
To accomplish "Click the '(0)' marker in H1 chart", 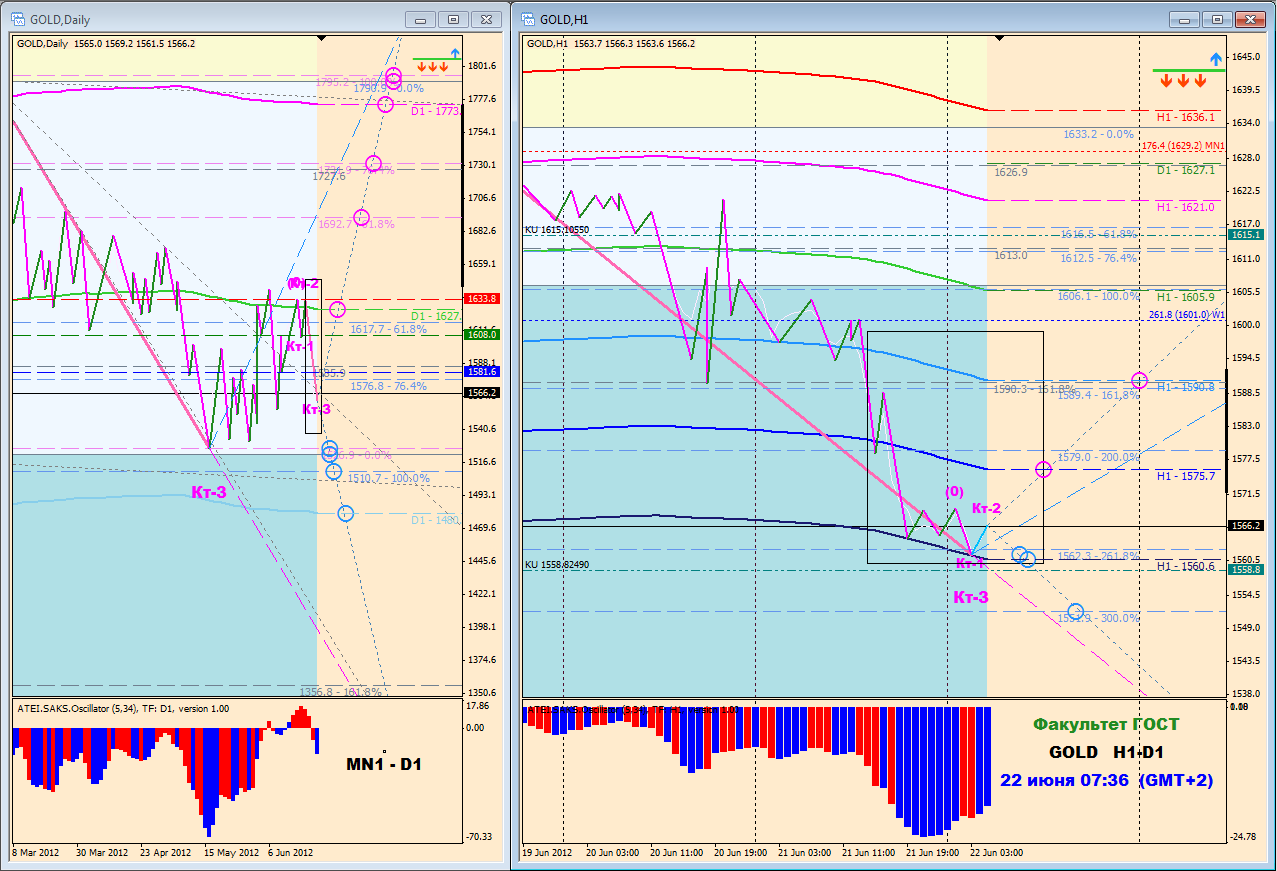I will 955,491.
